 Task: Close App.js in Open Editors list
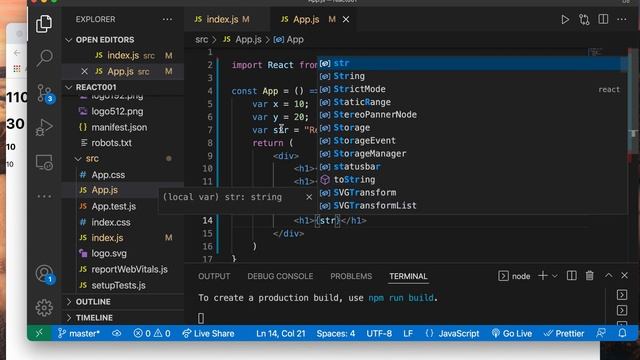click(x=84, y=71)
